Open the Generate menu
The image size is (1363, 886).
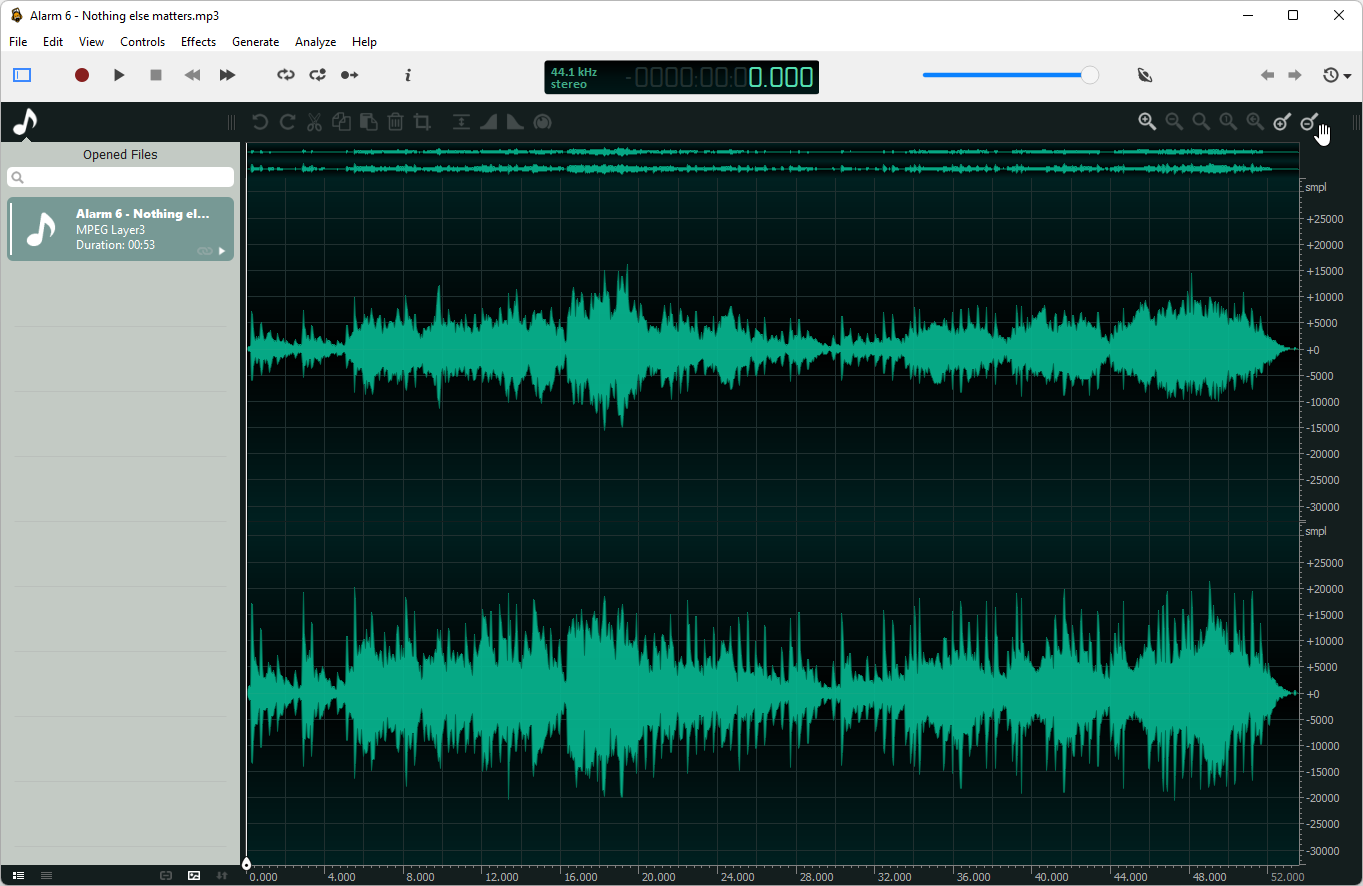(x=255, y=42)
